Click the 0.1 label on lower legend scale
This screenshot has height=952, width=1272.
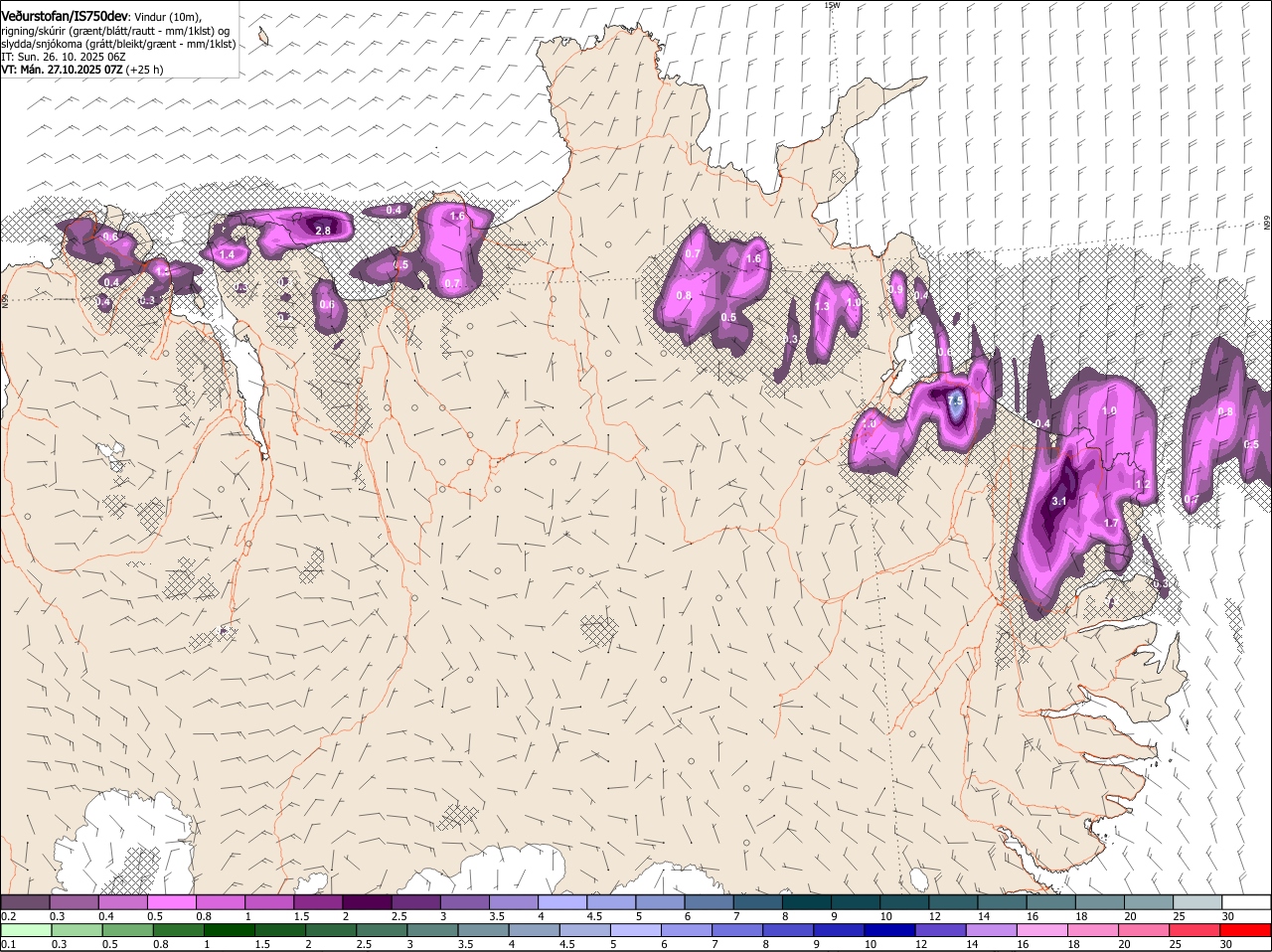click(9, 944)
